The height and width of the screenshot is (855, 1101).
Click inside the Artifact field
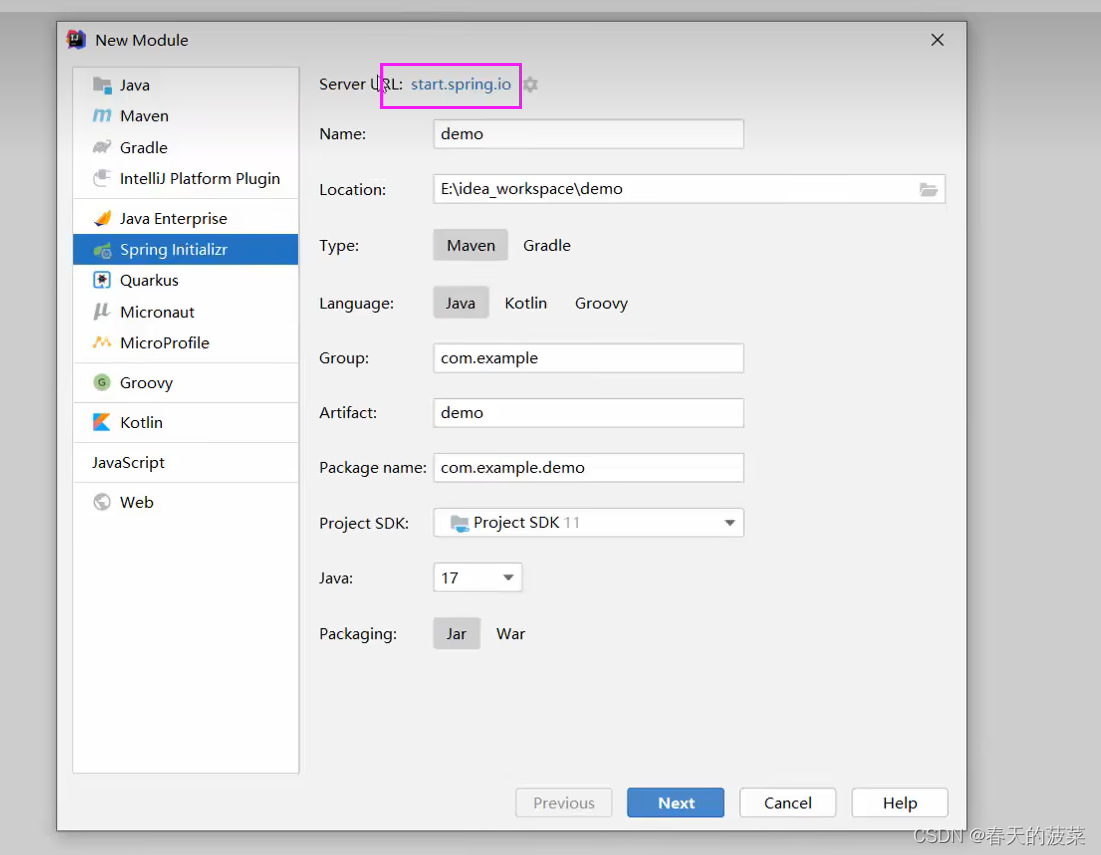[x=588, y=412]
